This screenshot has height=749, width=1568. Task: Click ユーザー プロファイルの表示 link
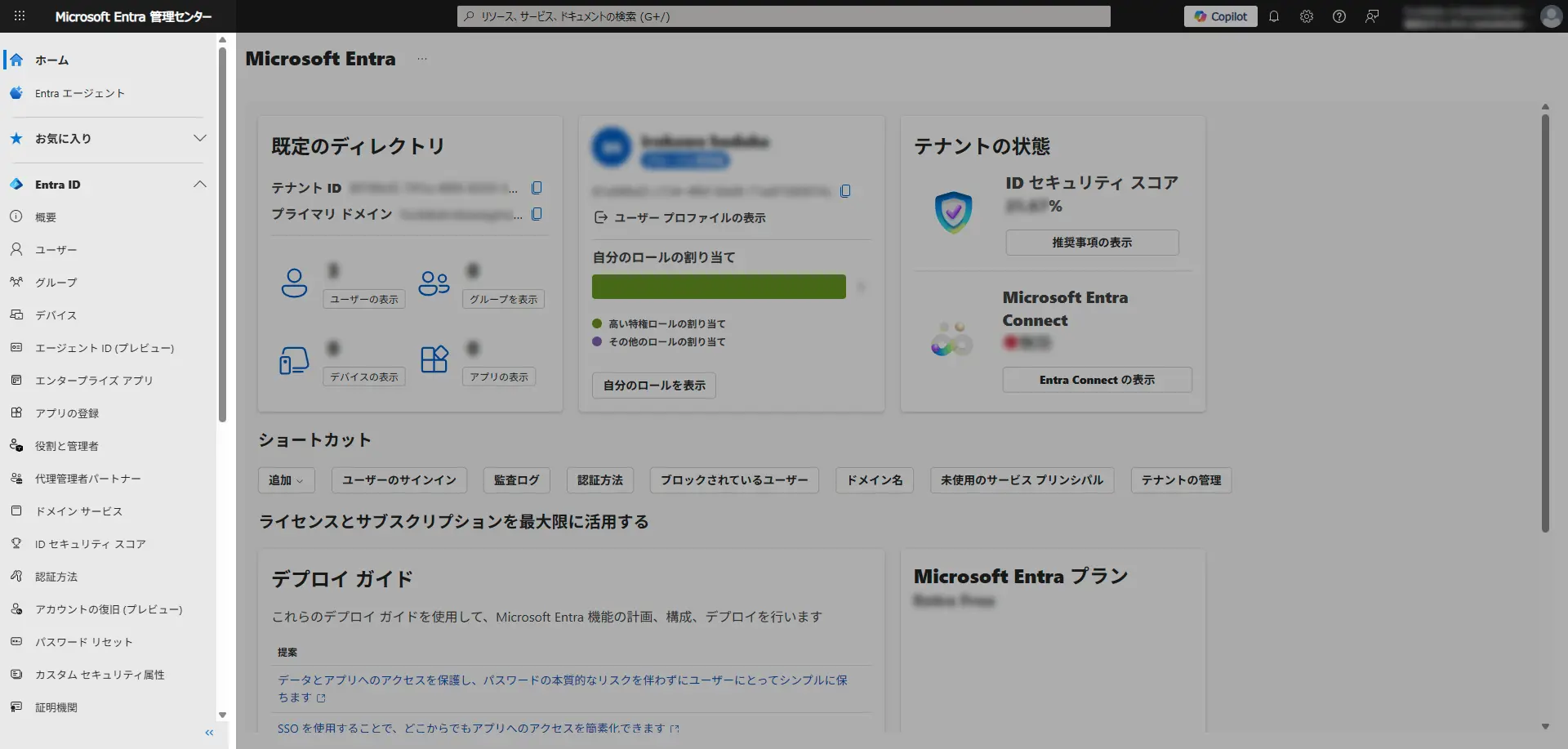(x=680, y=218)
